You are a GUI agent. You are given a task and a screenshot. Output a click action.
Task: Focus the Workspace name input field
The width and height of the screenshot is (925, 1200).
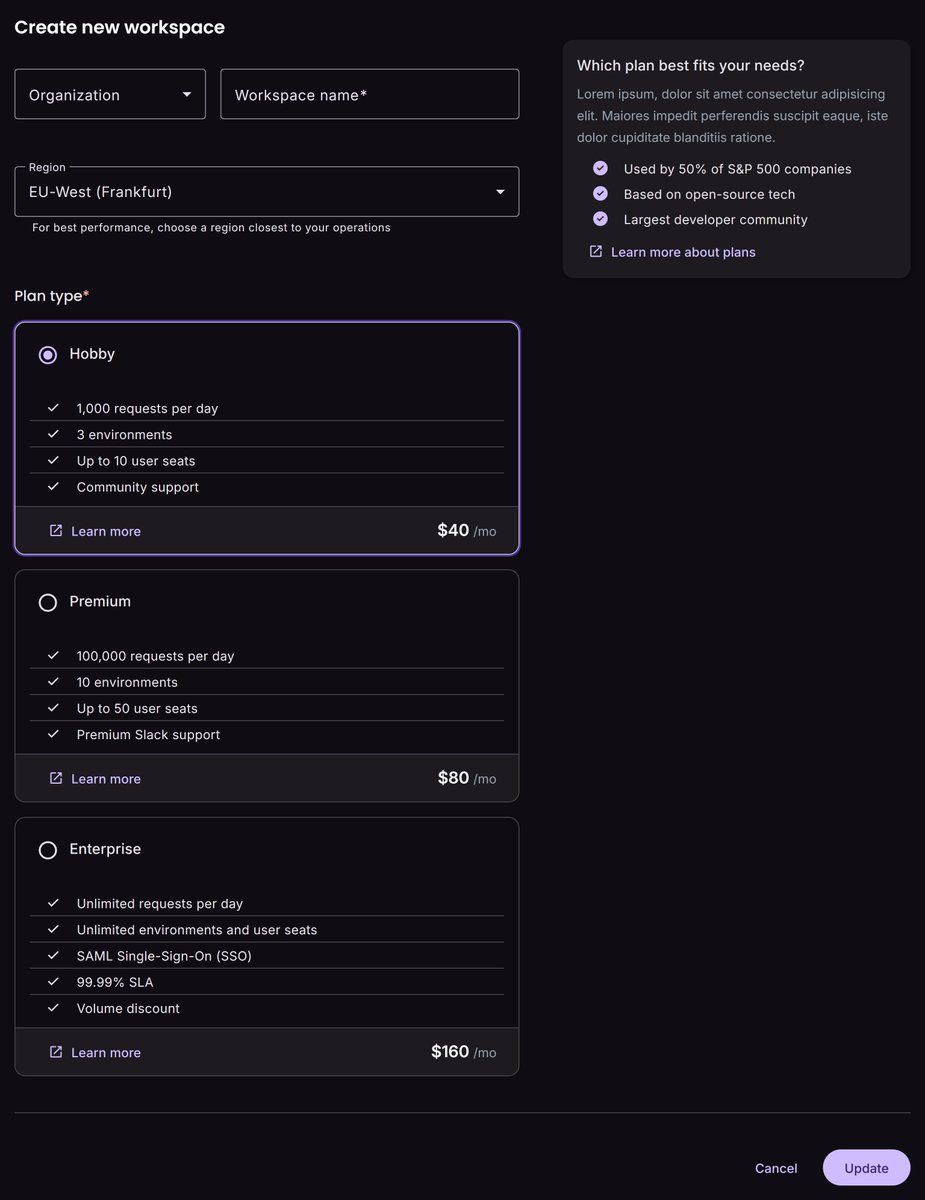pos(370,94)
